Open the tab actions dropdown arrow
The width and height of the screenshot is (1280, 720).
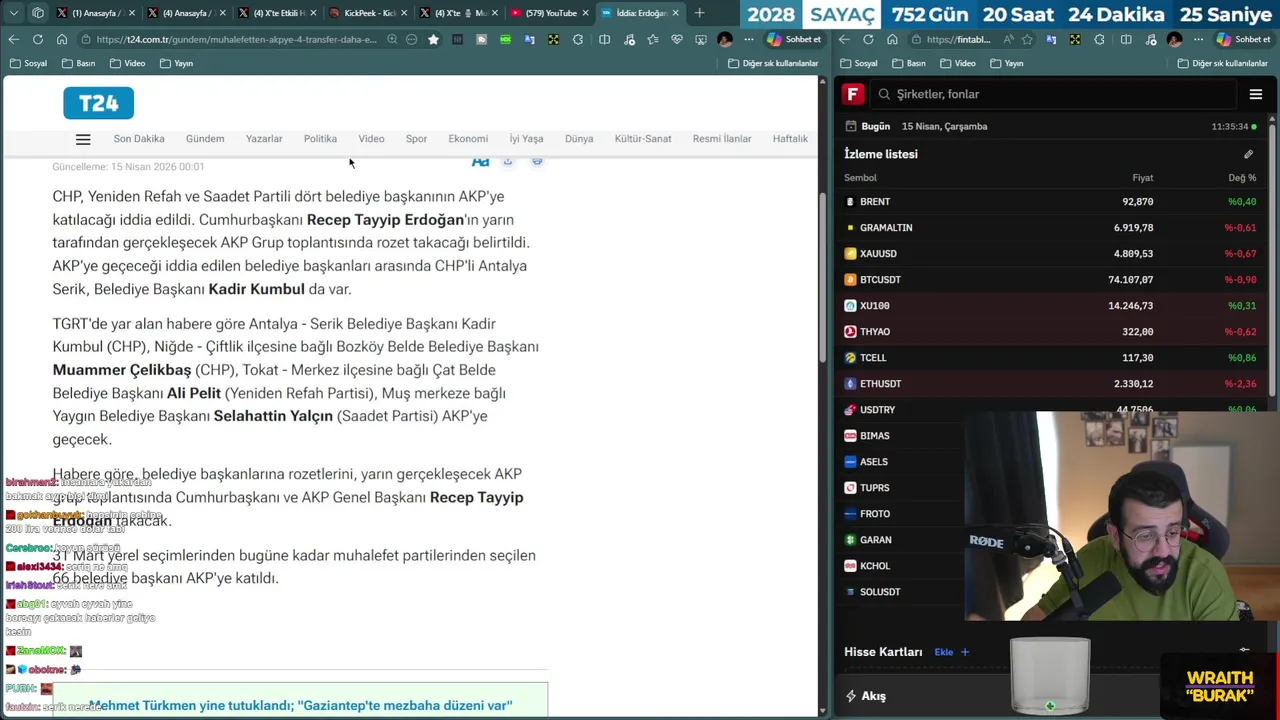tap(14, 13)
